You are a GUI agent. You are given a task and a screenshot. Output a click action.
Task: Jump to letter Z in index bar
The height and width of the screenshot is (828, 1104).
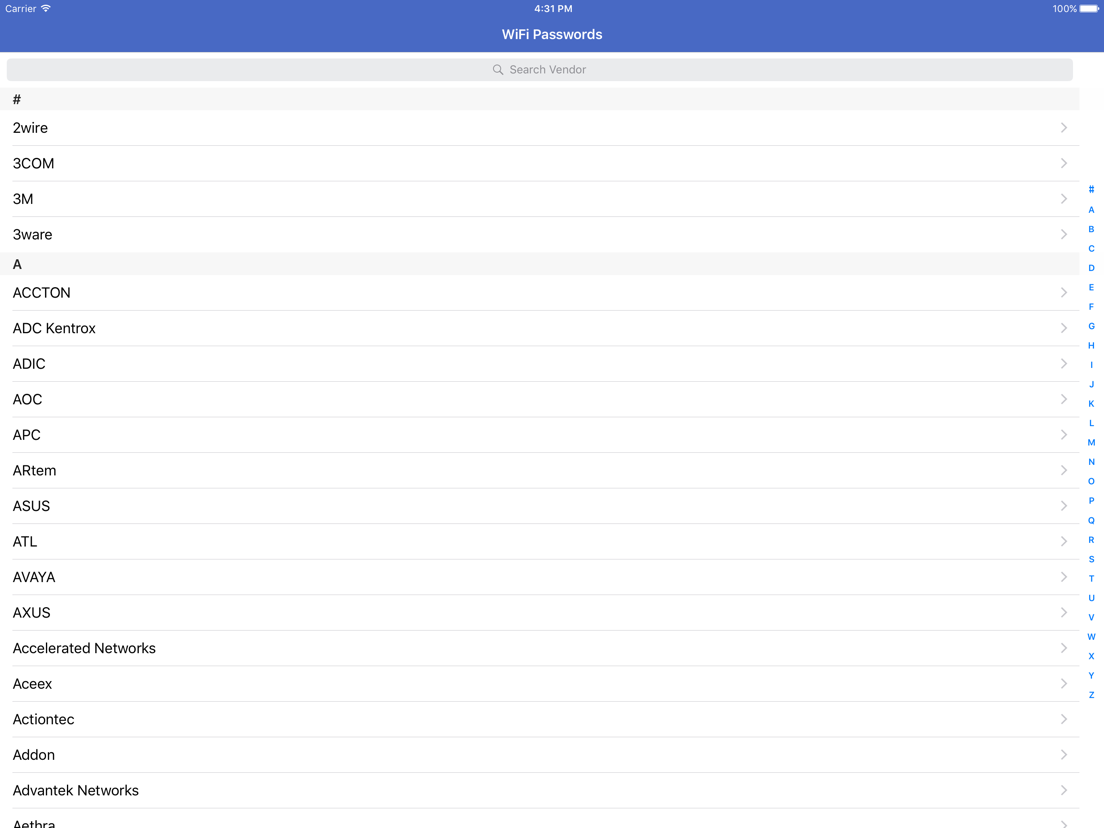click(1091, 695)
